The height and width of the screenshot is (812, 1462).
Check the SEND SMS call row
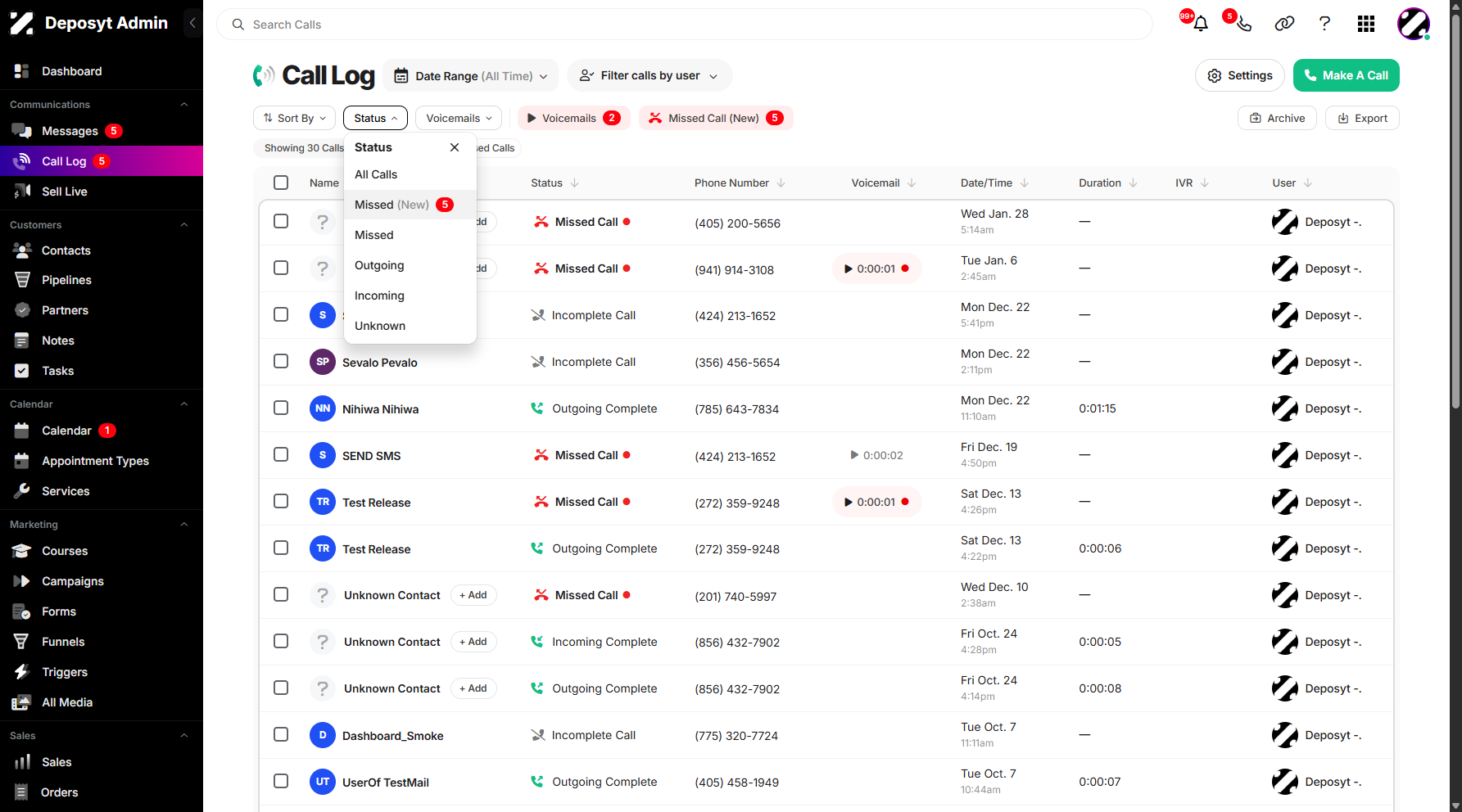[x=281, y=454]
